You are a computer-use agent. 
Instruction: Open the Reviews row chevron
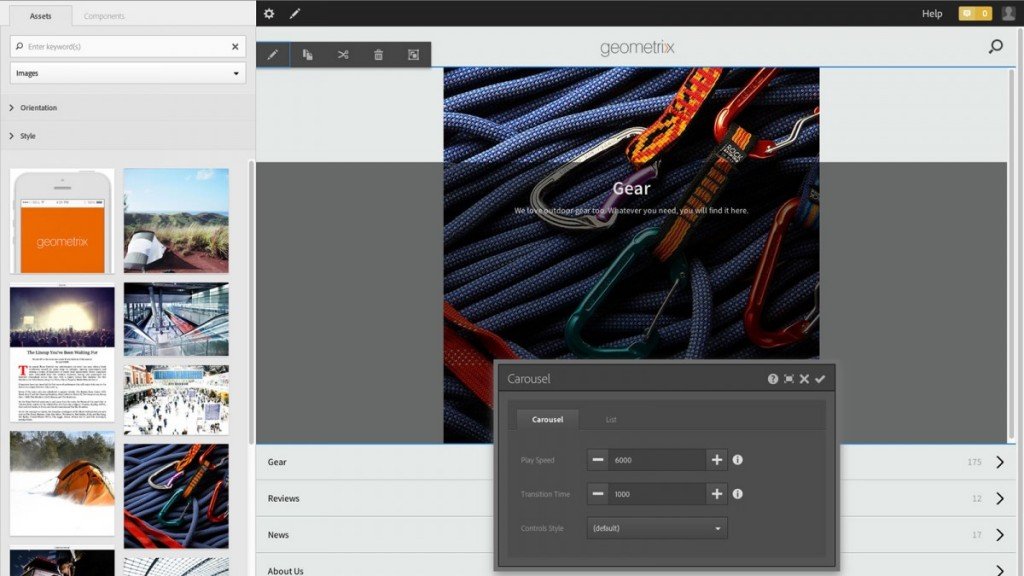[1000, 498]
